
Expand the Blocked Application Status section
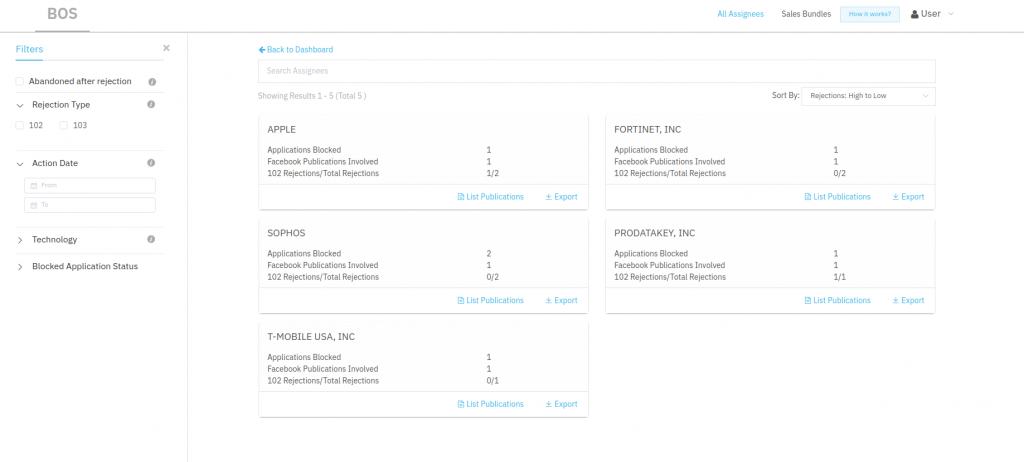[x=20, y=267]
